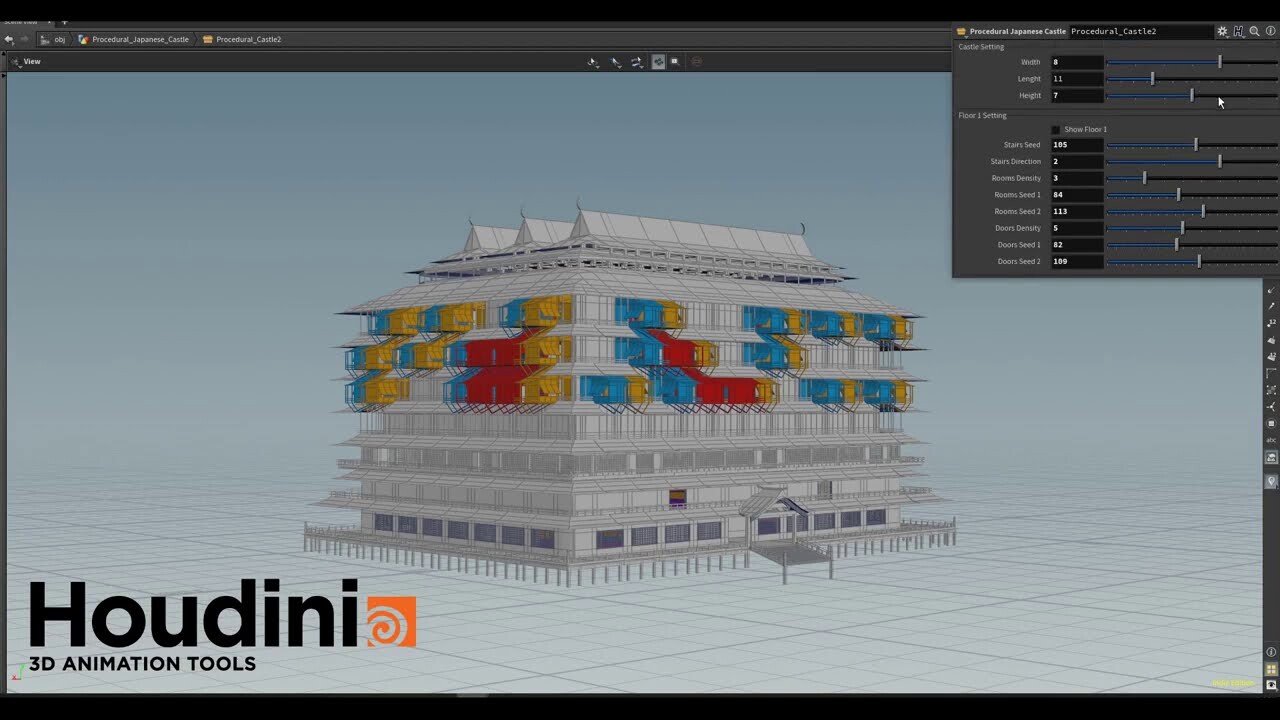Enable the Show Floor 1 checkbox

point(1056,129)
